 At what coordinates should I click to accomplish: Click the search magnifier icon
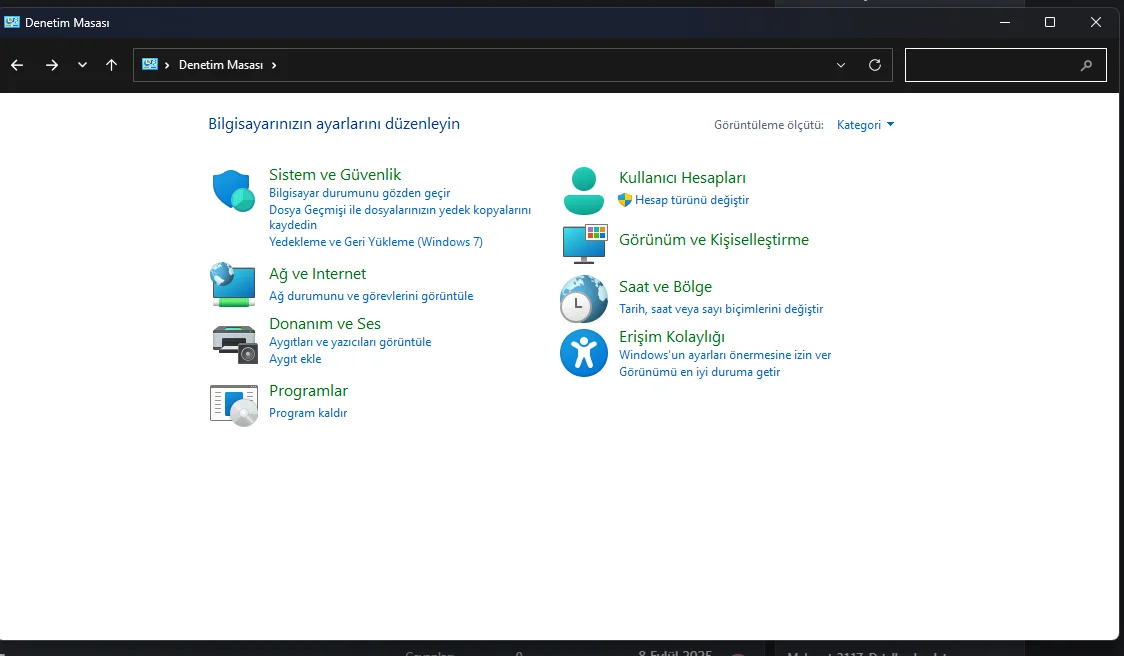pos(1086,65)
